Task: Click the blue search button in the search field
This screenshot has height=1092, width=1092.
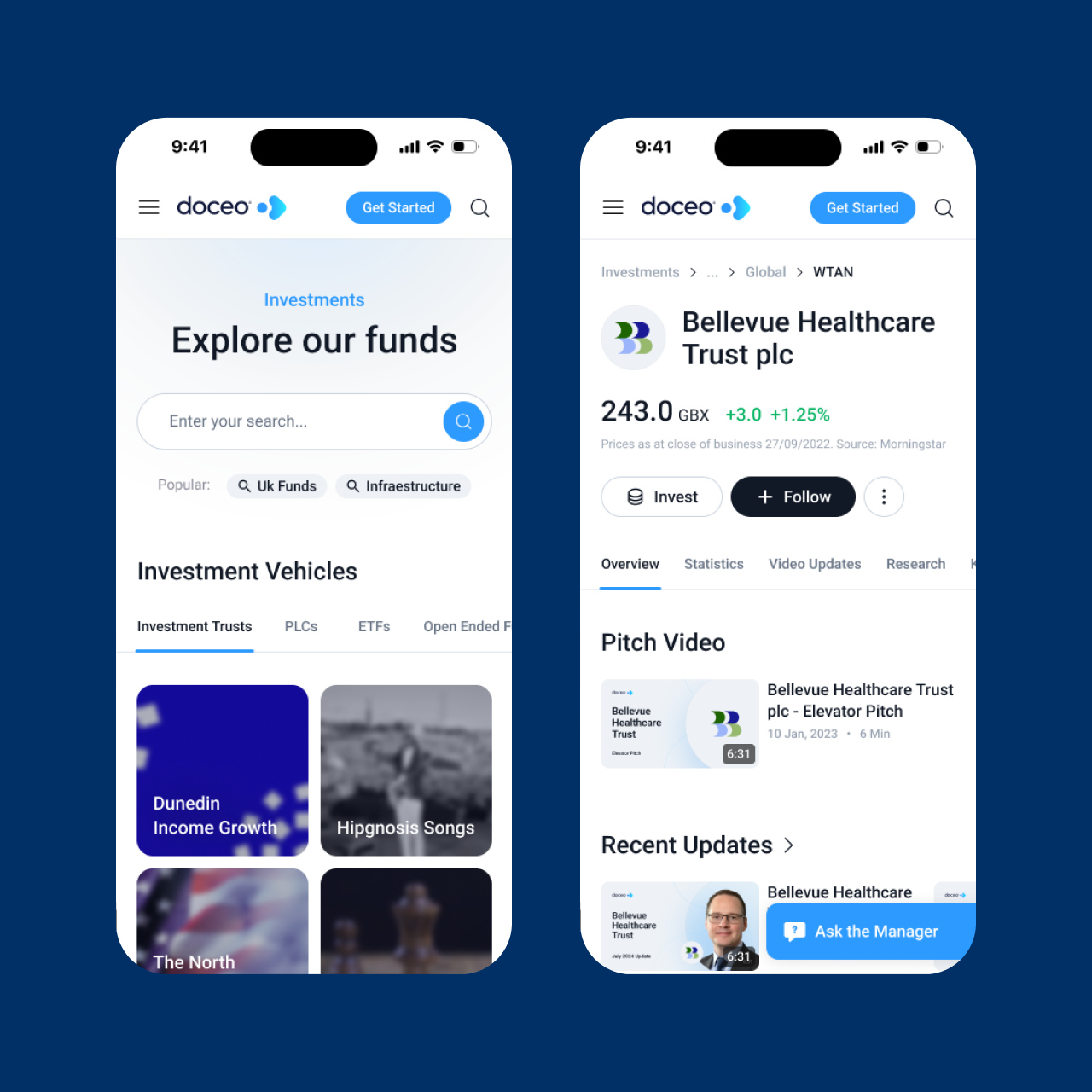Action: tap(463, 421)
